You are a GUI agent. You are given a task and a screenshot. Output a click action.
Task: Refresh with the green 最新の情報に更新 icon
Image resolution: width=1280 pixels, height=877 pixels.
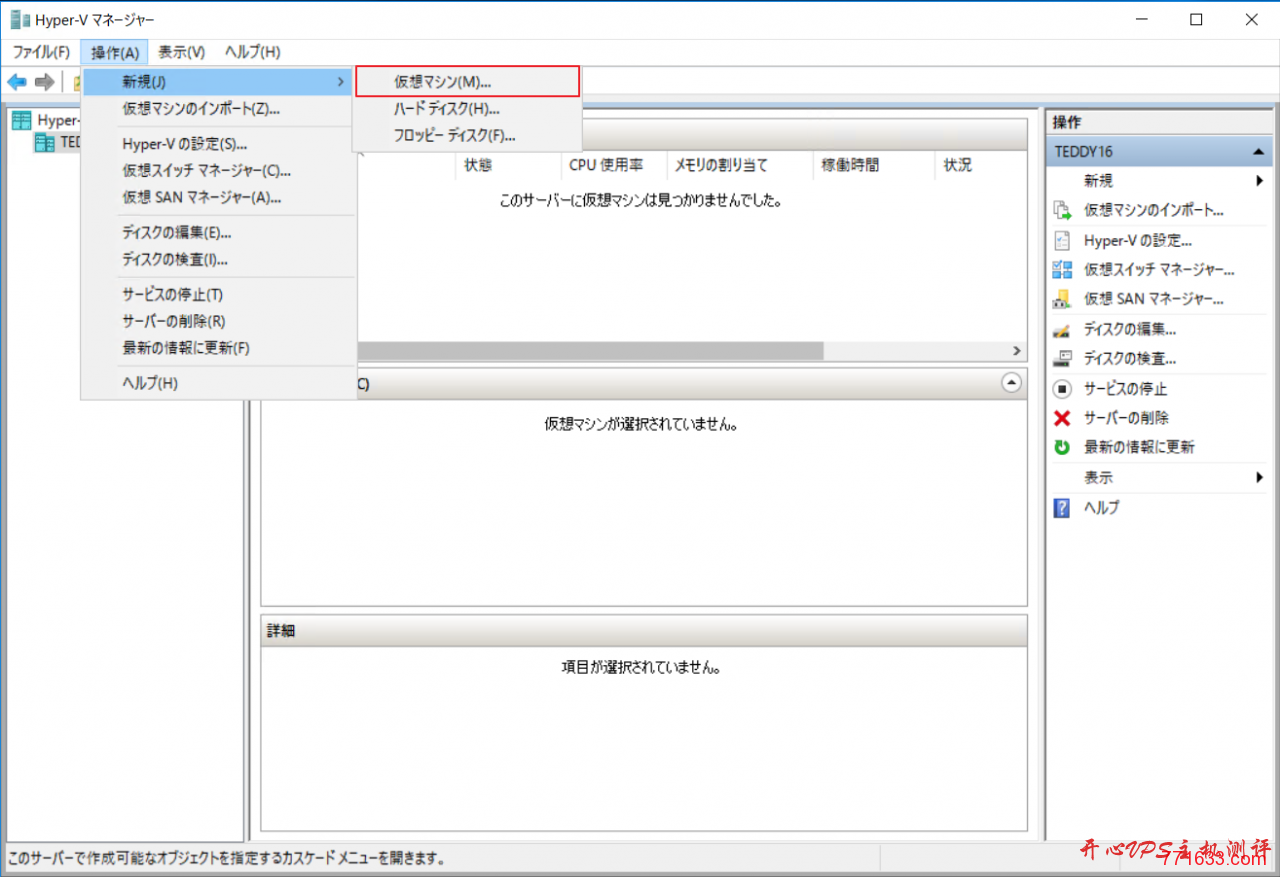tap(1062, 447)
